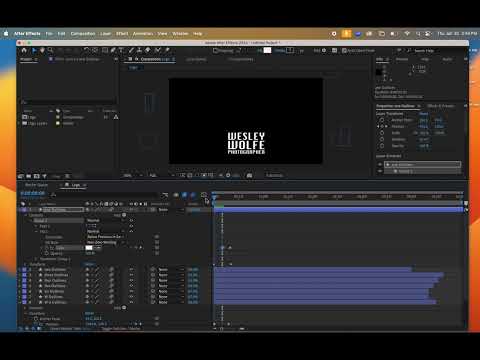Select the Puppet Pin tool
Image resolution: width=480 pixels, height=360 pixels.
(167, 50)
